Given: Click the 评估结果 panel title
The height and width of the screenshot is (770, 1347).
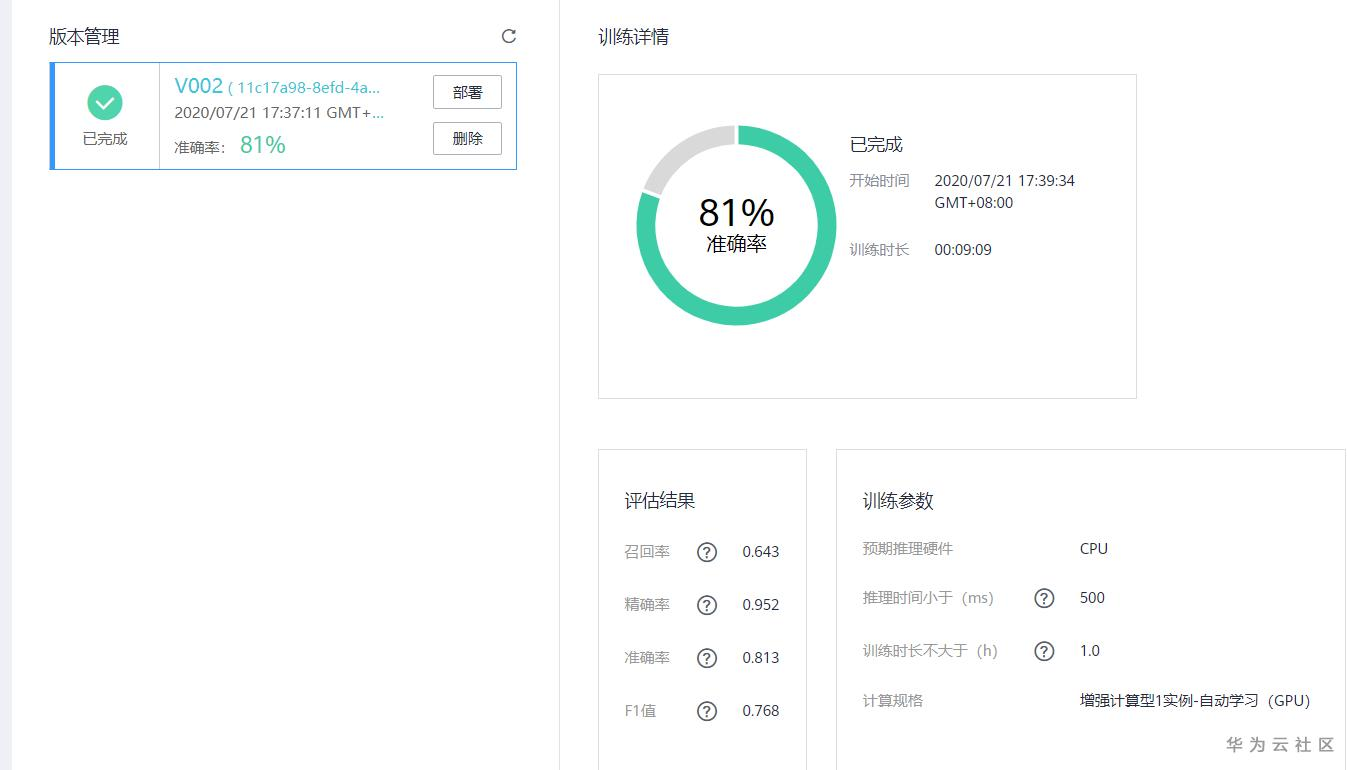Looking at the screenshot, I should [x=659, y=501].
